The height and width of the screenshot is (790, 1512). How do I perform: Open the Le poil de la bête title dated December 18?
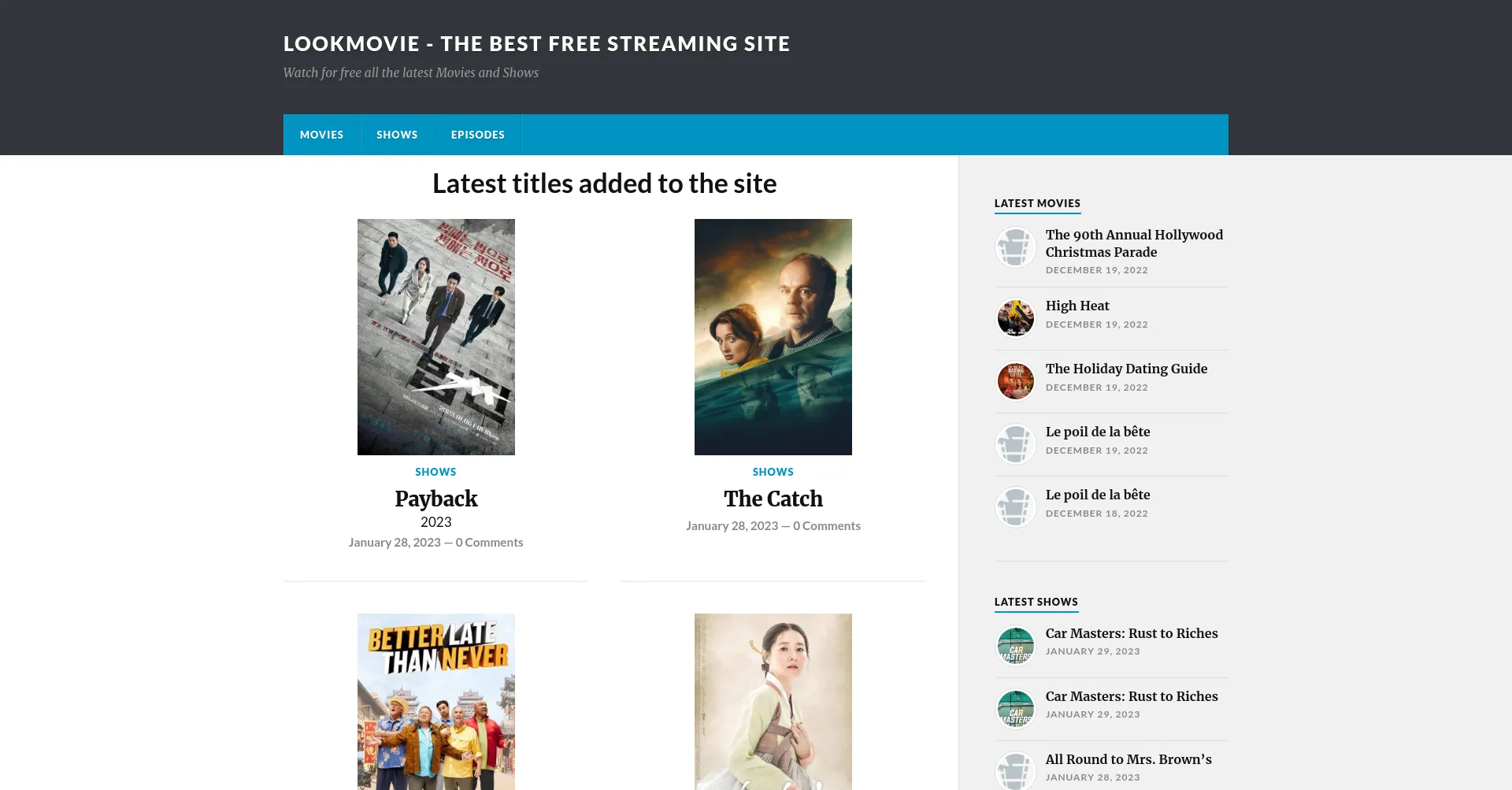pos(1098,495)
